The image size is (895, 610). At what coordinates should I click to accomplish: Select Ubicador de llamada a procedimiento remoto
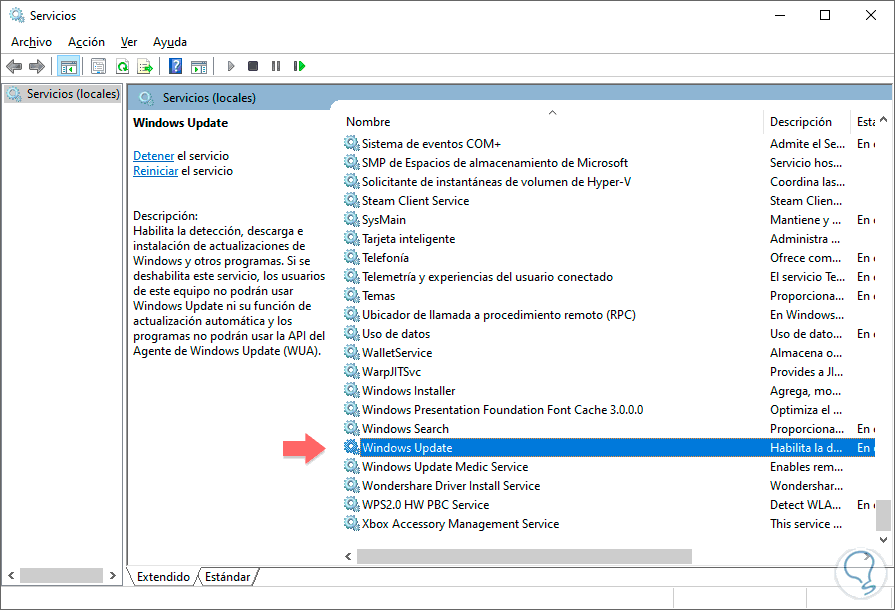(609, 314)
